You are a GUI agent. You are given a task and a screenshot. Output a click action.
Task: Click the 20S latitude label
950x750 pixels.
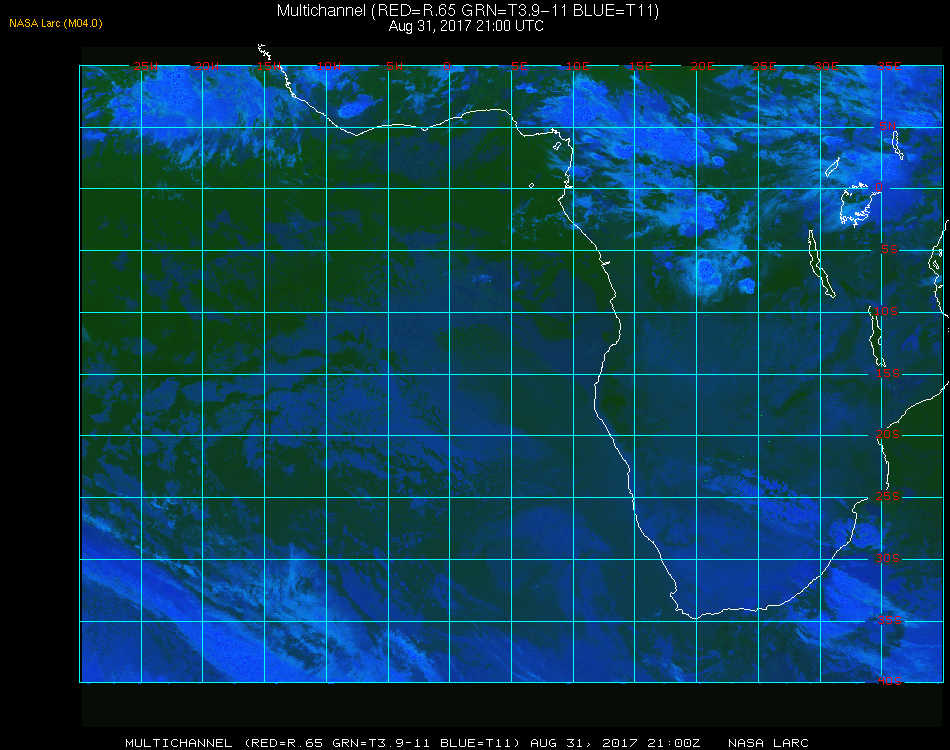(888, 434)
